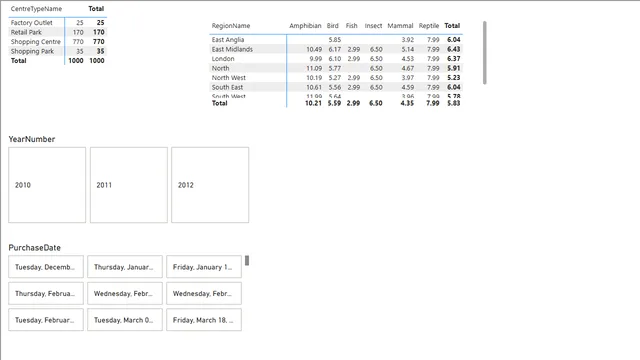Choose the 'Friday, January 1...' purchase date tile

[x=204, y=267]
